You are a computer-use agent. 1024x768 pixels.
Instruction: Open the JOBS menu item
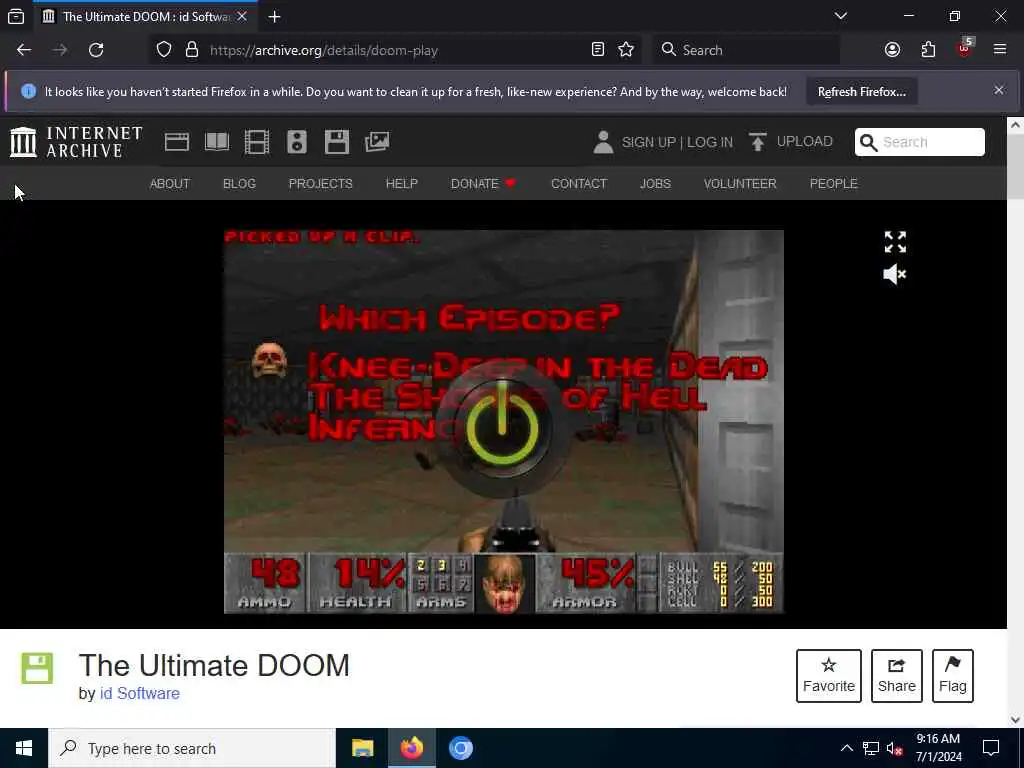(x=656, y=184)
